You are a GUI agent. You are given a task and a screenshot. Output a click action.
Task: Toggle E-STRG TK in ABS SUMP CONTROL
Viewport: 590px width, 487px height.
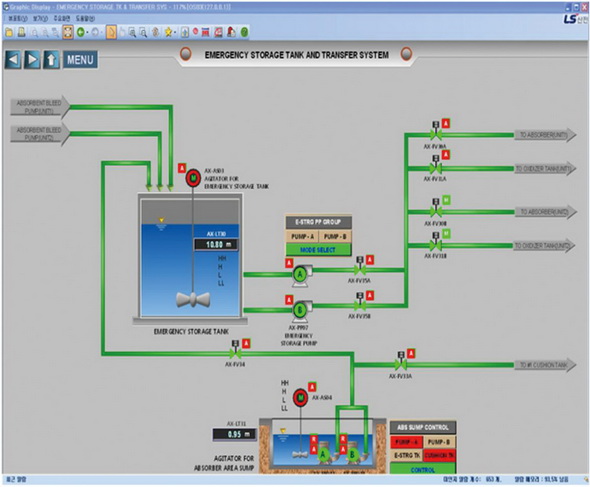pyautogui.click(x=406, y=455)
